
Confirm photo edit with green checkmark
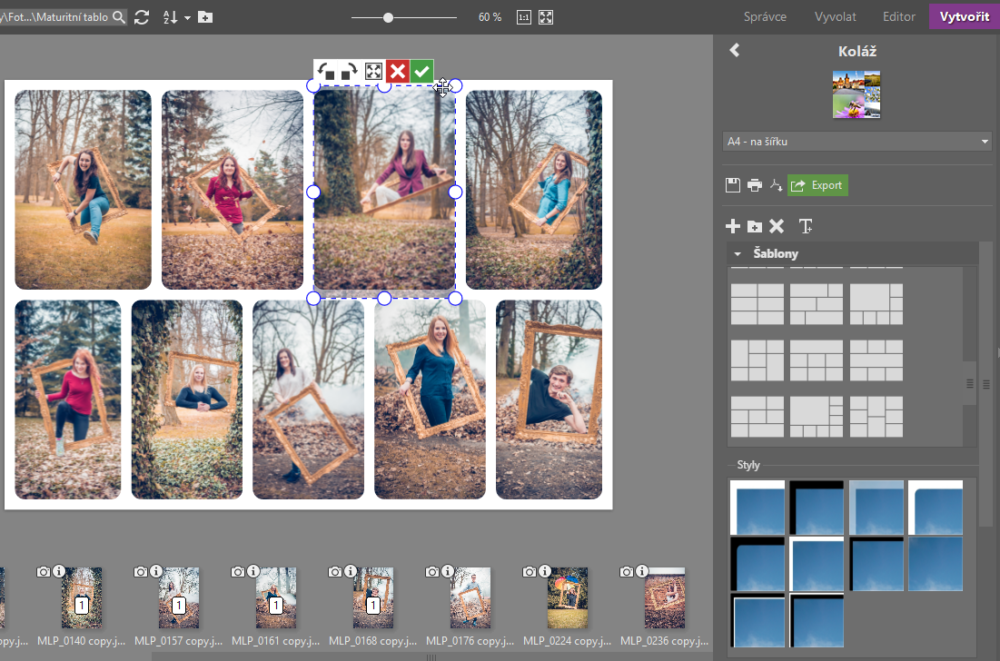tap(422, 71)
